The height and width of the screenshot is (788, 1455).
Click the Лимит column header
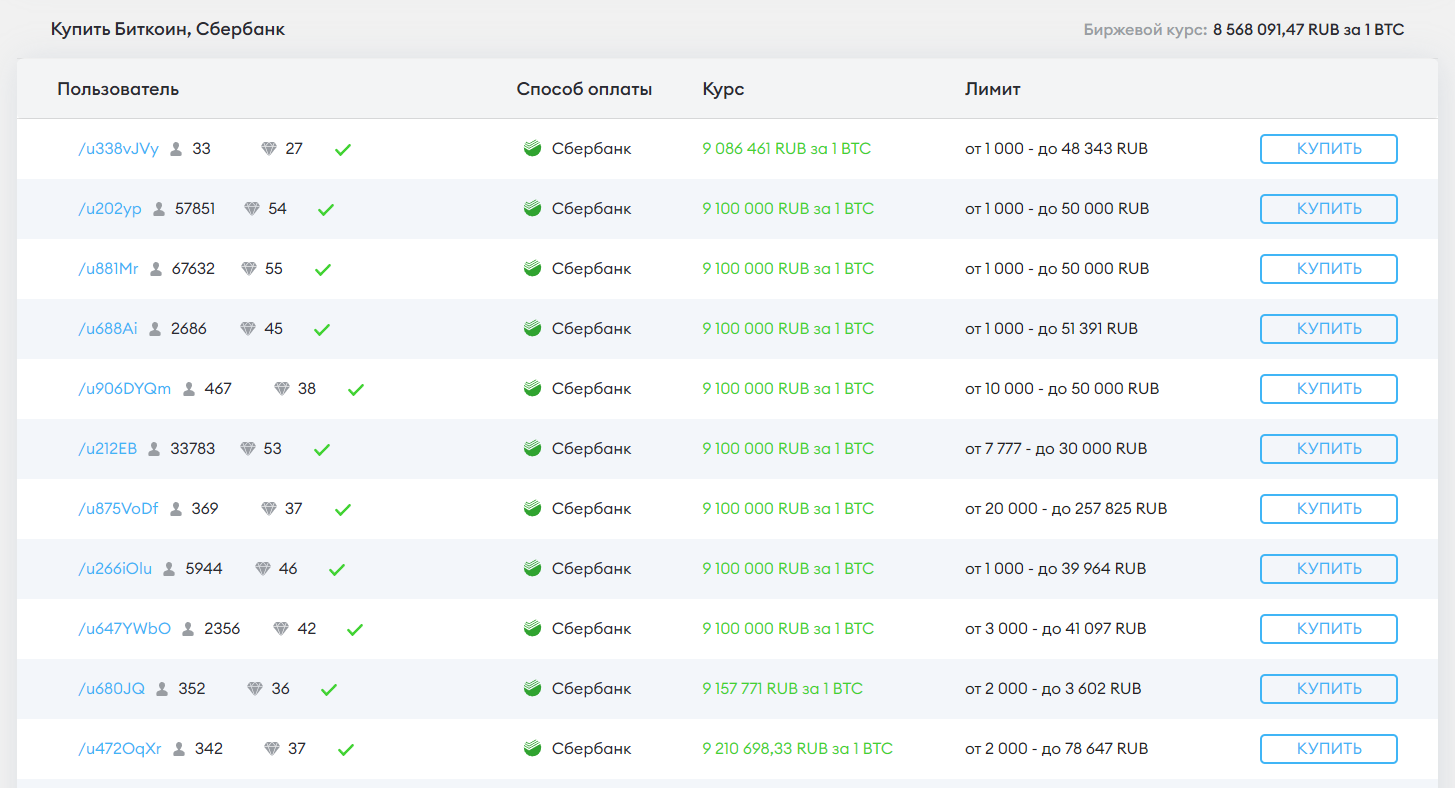[x=992, y=89]
